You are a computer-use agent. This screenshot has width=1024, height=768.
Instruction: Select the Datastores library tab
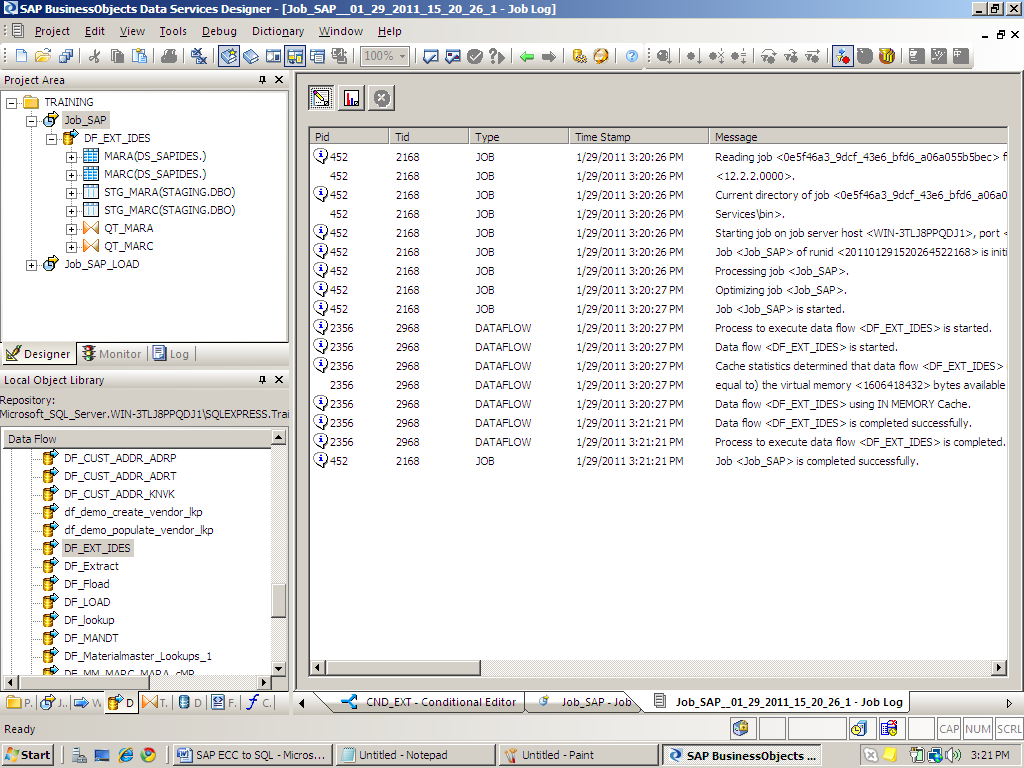point(190,703)
